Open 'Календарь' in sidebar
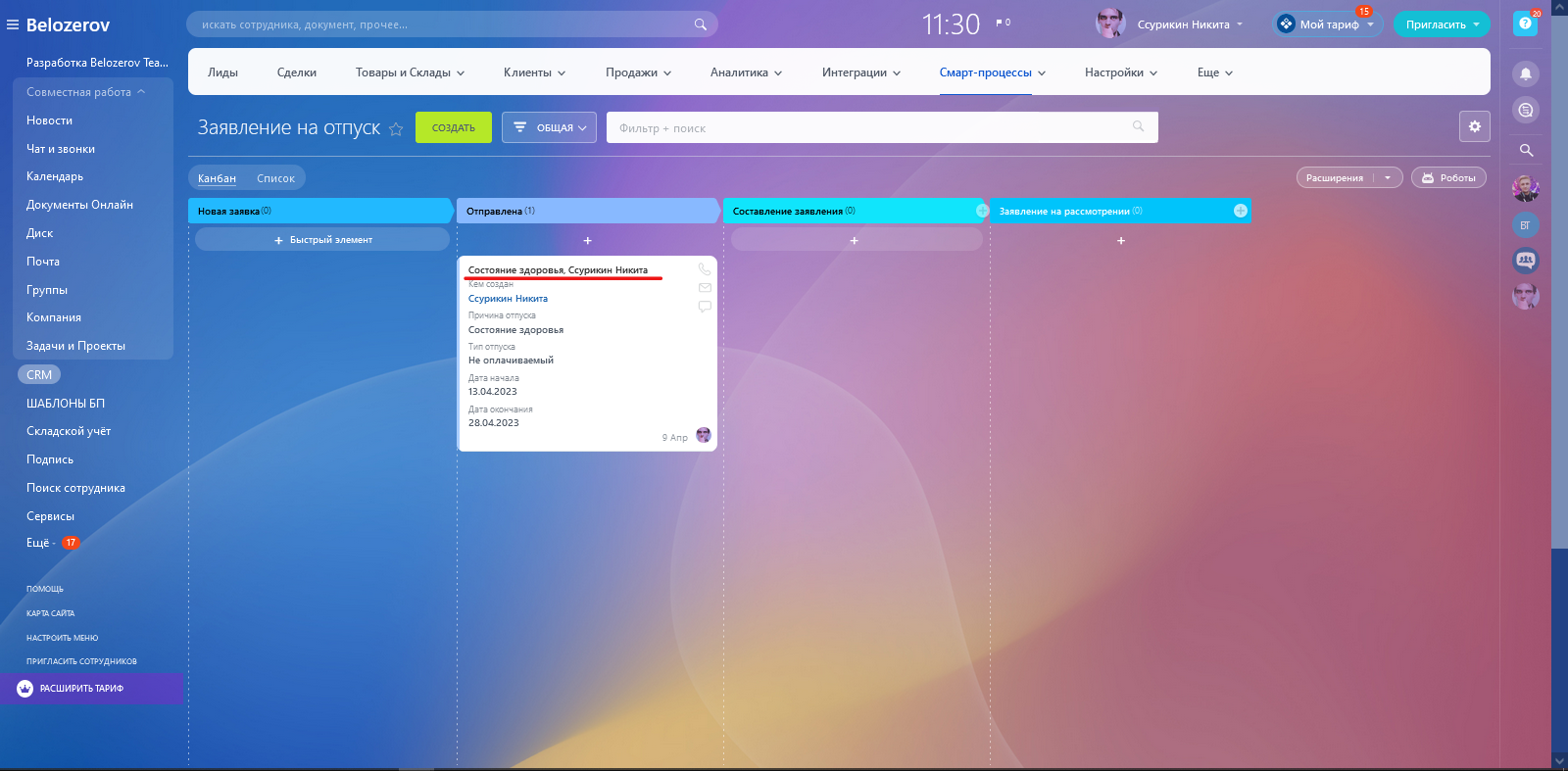The width and height of the screenshot is (1568, 771). pyautogui.click(x=55, y=176)
